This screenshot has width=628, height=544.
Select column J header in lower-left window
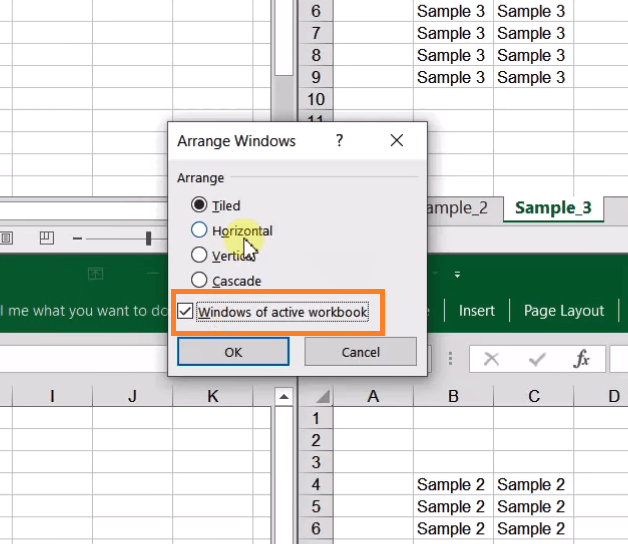pos(133,396)
